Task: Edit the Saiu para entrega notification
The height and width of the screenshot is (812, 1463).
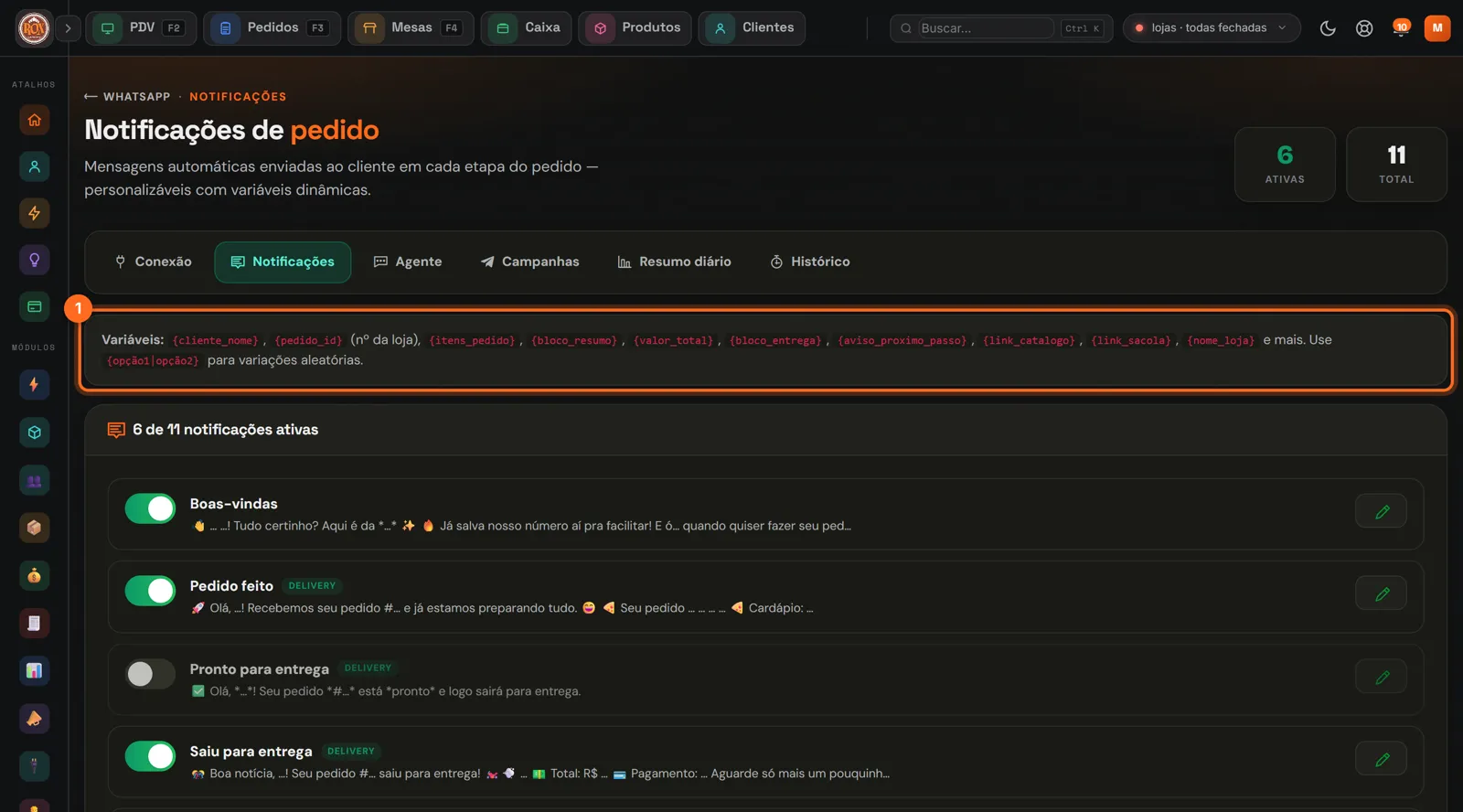Action: 1381,759
